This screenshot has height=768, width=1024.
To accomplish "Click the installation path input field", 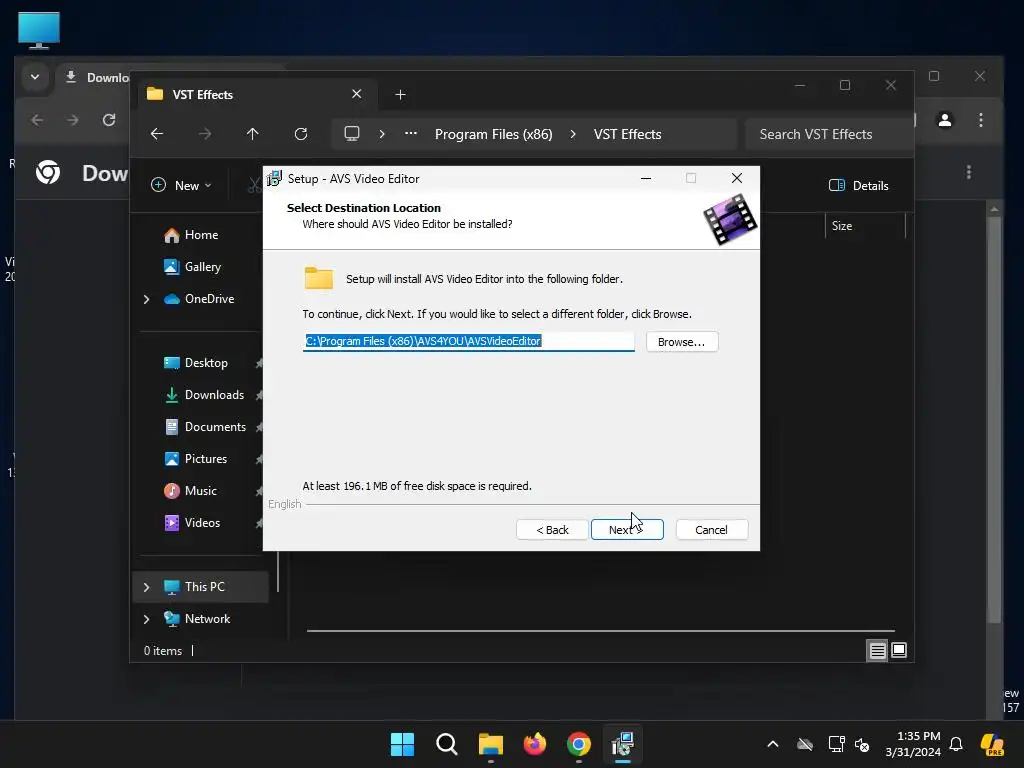I will tap(468, 341).
